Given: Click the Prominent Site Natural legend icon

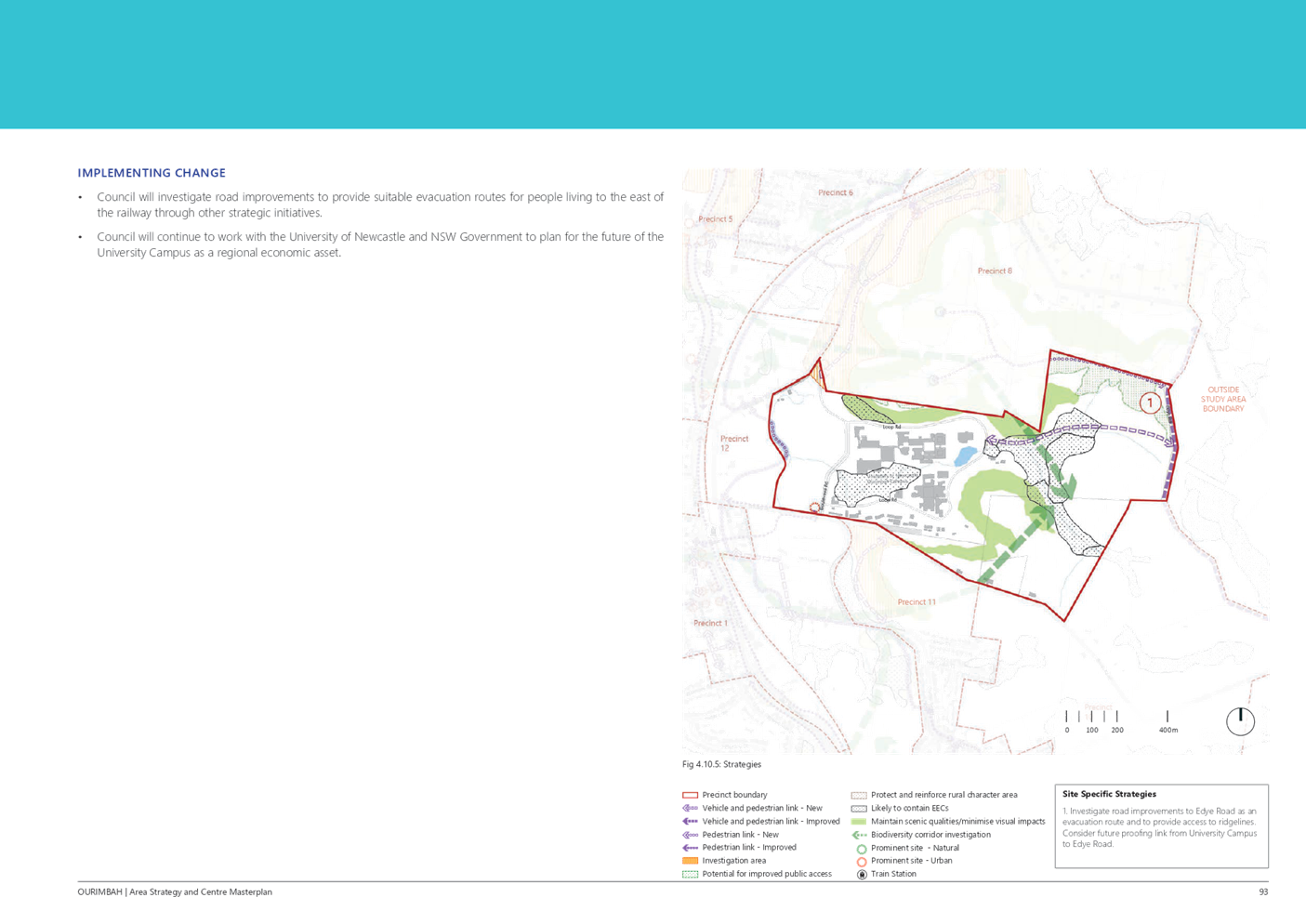Looking at the screenshot, I should pos(861,849).
